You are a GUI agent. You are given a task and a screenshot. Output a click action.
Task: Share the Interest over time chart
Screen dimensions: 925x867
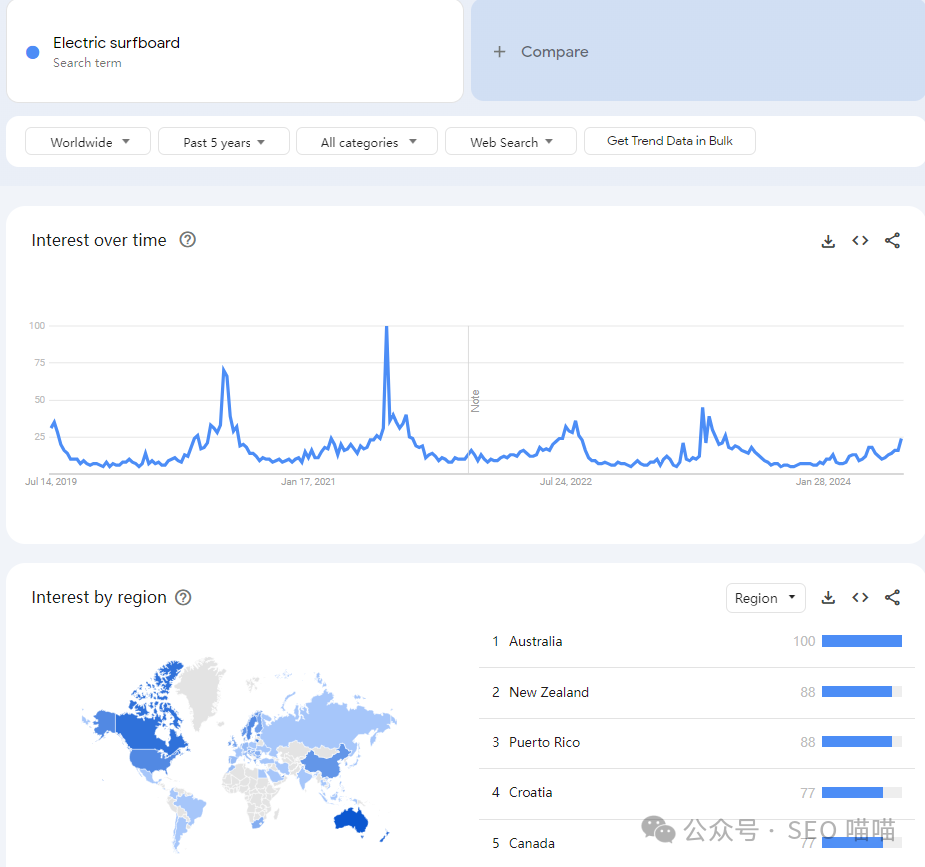(x=893, y=241)
